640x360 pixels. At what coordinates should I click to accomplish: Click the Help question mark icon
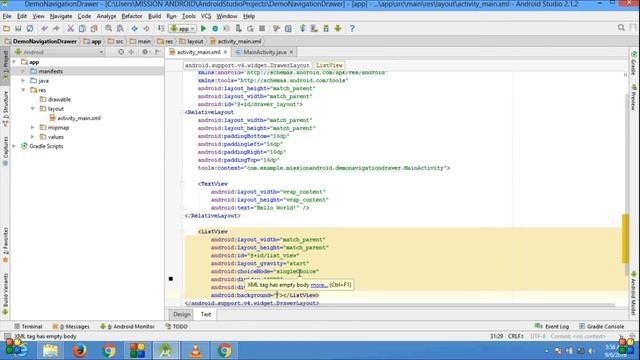coord(352,29)
